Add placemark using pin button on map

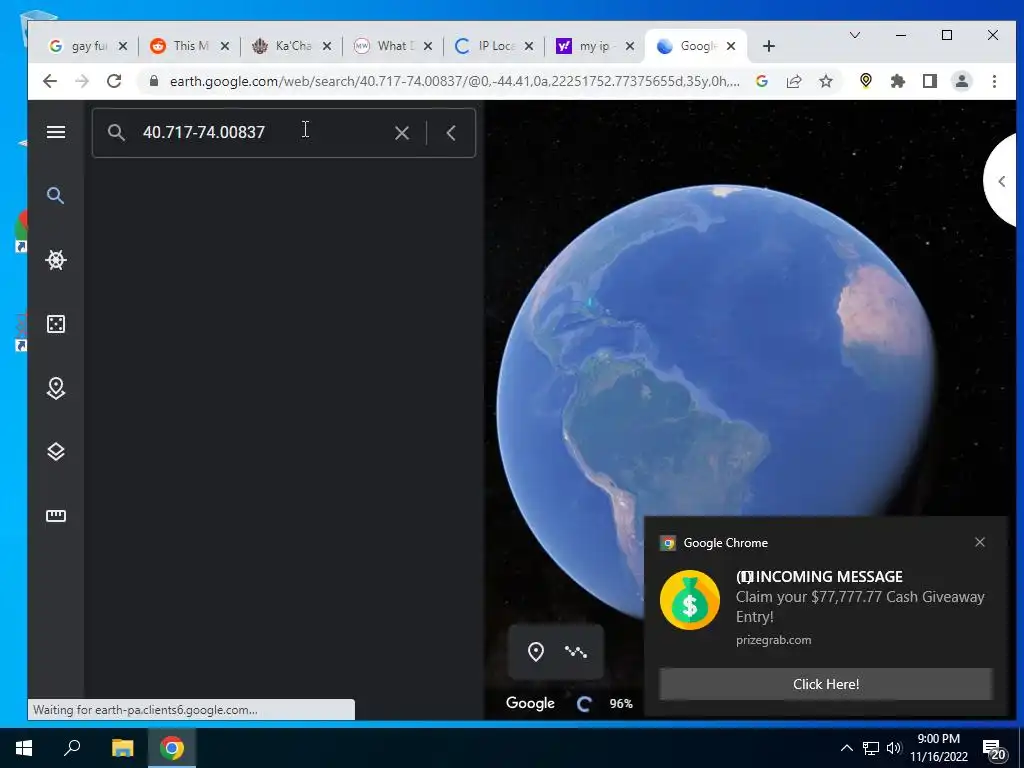536,652
